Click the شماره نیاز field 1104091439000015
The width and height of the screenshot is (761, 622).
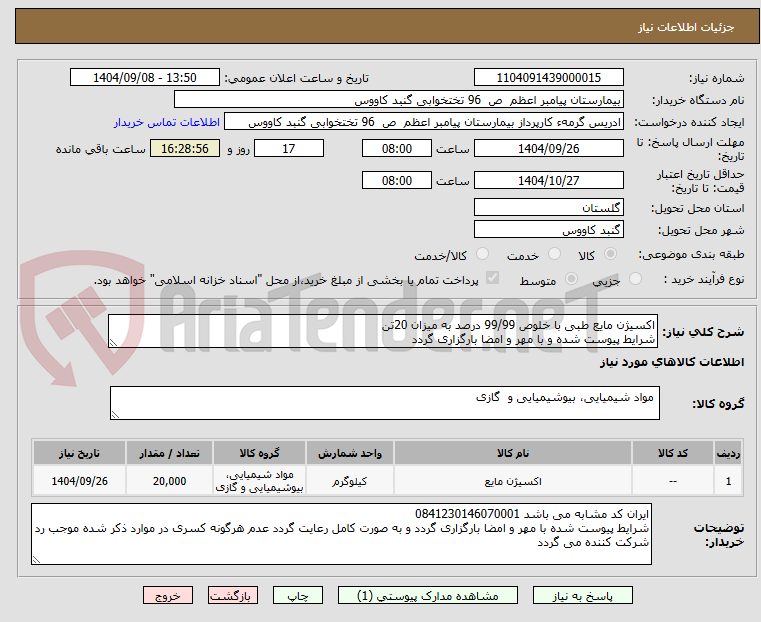pyautogui.click(x=548, y=78)
